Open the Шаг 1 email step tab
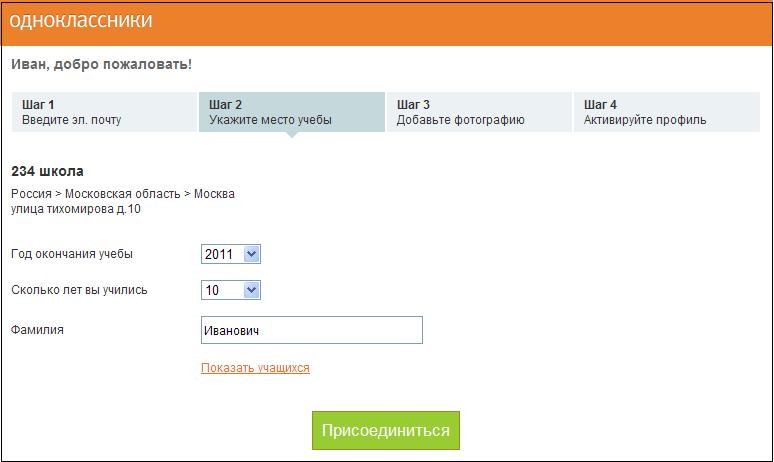Viewport: 774px width, 462px height. tap(104, 112)
